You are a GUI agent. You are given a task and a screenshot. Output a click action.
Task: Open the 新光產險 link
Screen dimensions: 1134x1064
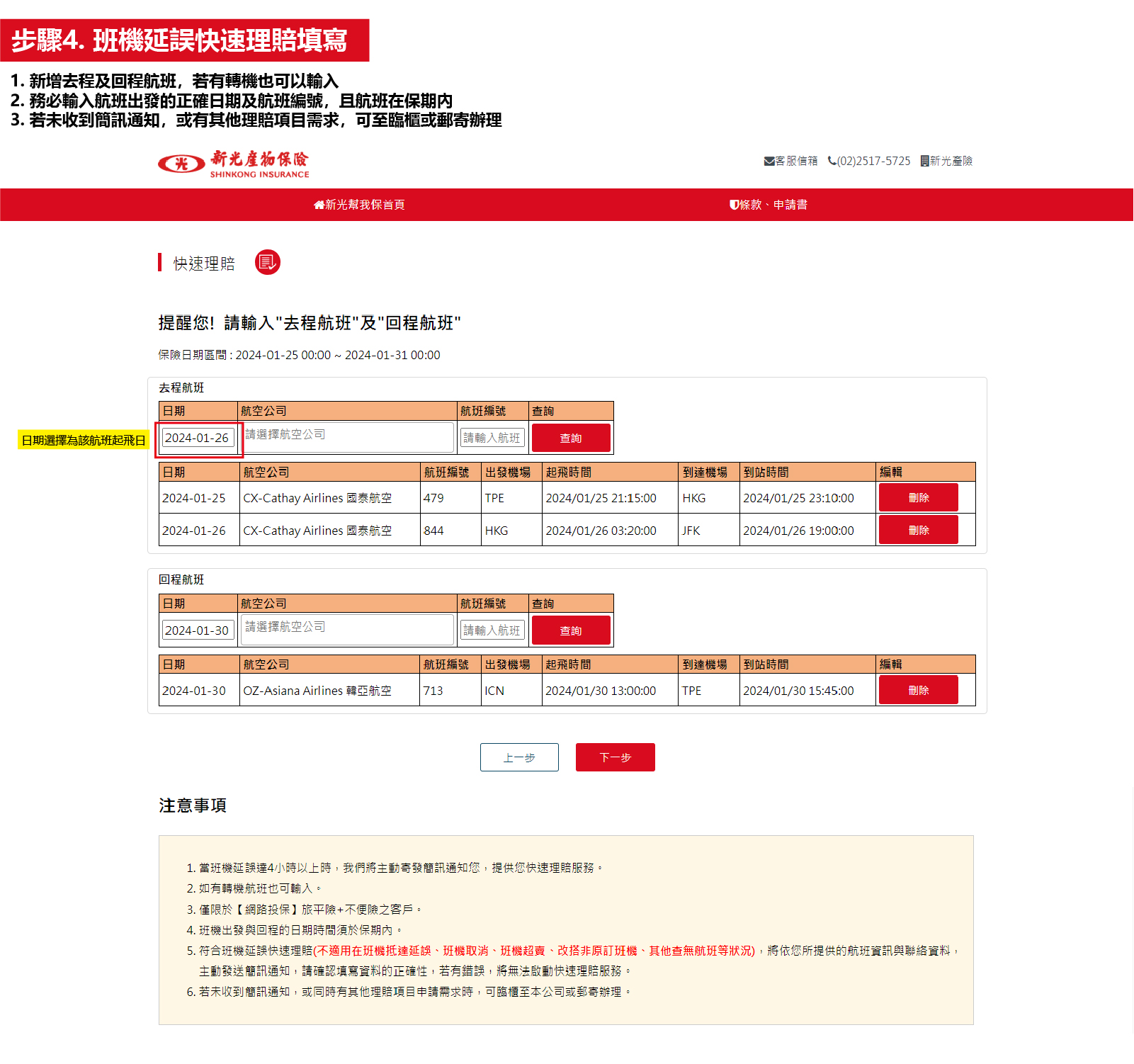946,161
